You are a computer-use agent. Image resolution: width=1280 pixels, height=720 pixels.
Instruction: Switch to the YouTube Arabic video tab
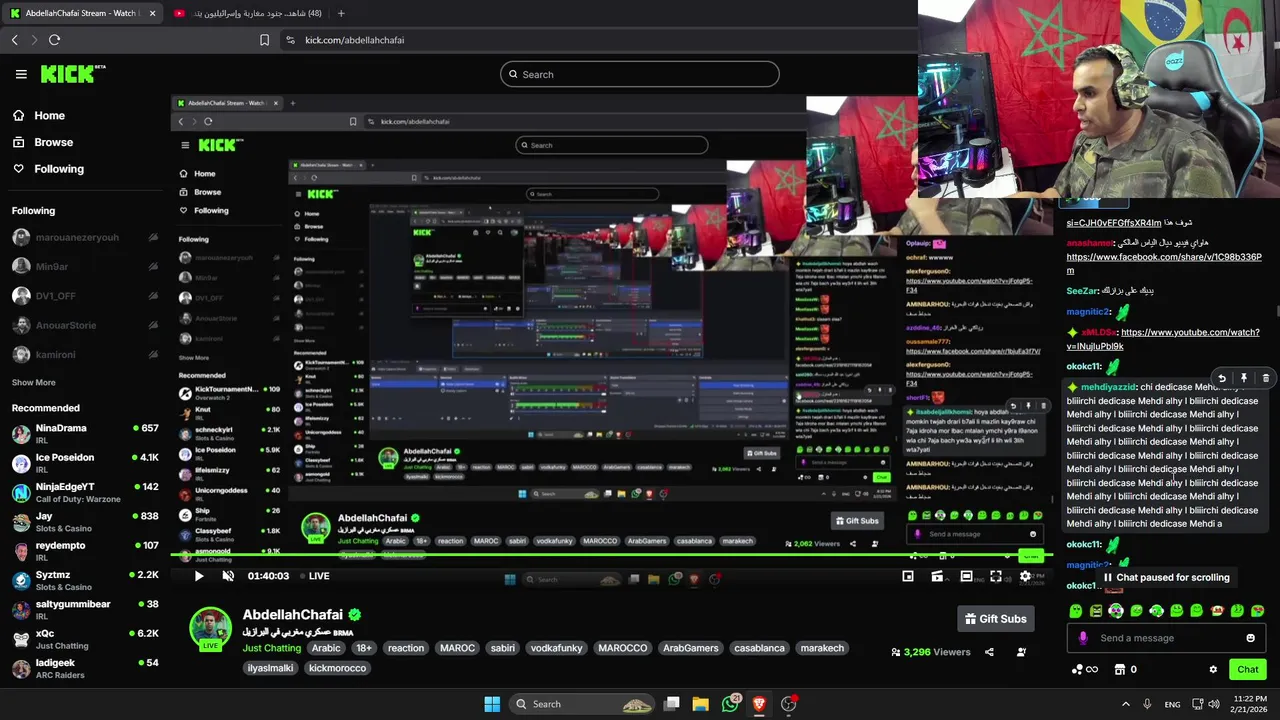[247, 13]
